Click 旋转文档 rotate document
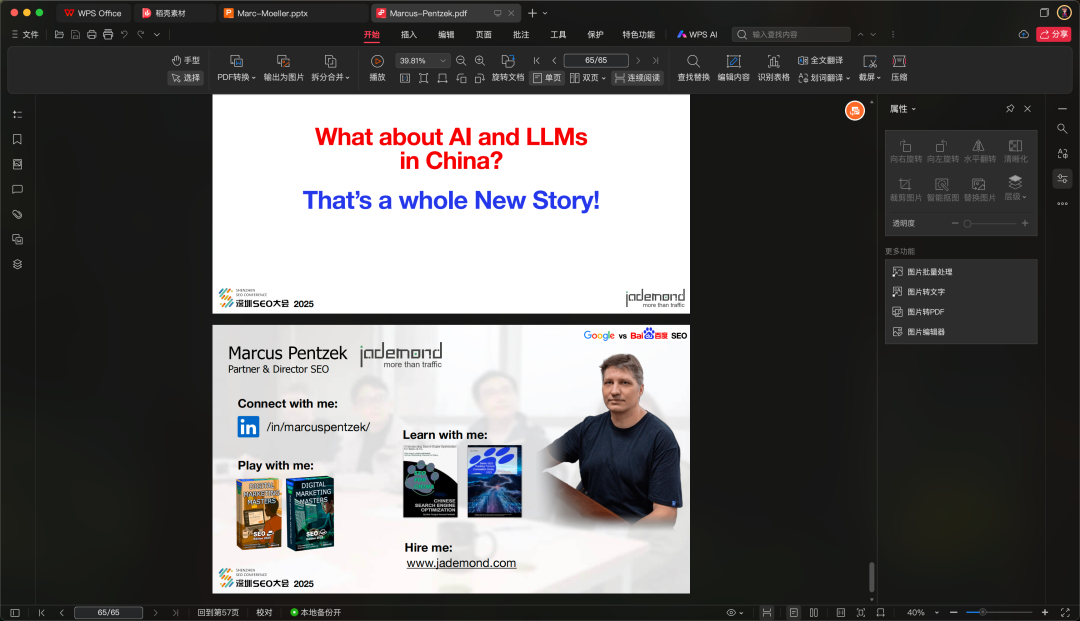Screen dimensions: 1080x621 coord(508,68)
